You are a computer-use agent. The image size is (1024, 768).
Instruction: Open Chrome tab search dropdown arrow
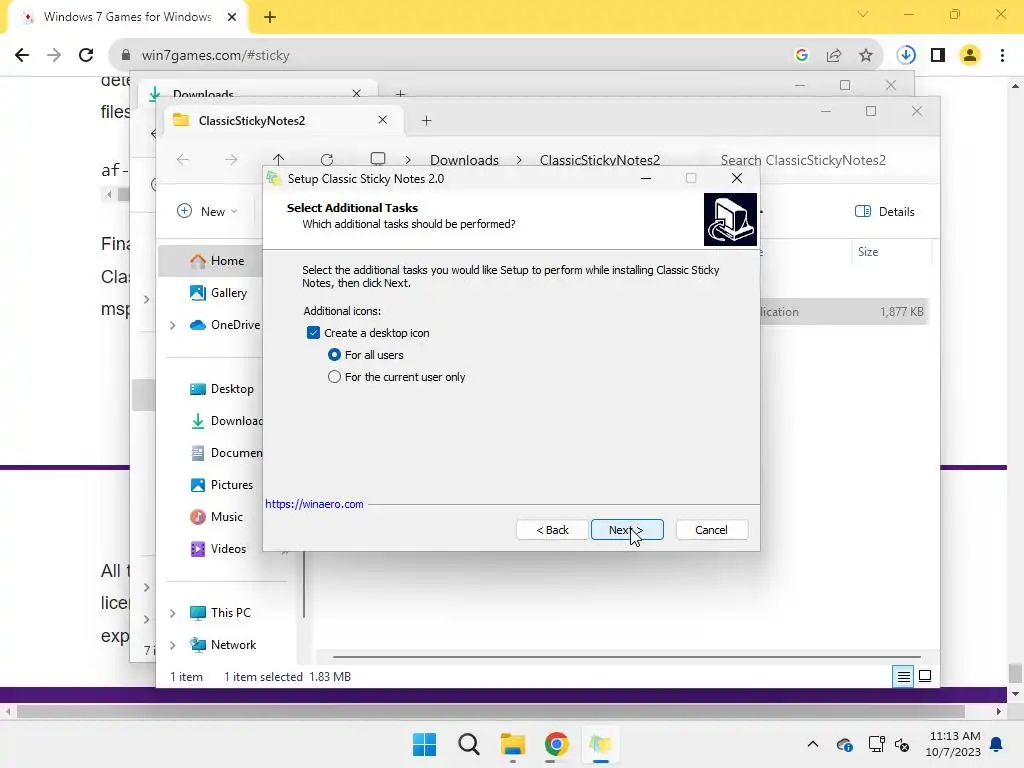[x=863, y=14]
